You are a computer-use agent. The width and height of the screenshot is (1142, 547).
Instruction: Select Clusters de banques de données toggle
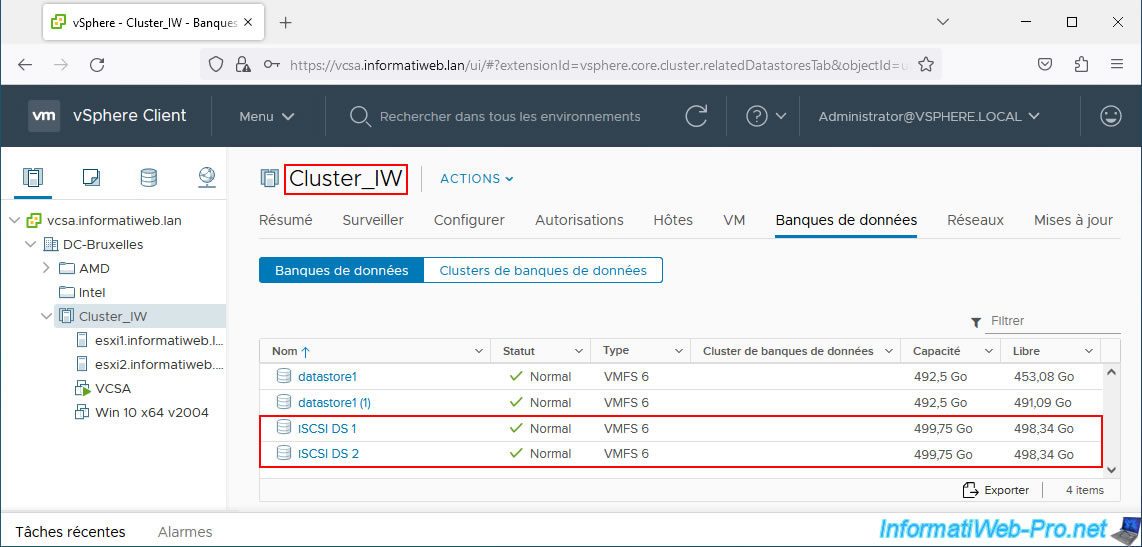pos(543,270)
